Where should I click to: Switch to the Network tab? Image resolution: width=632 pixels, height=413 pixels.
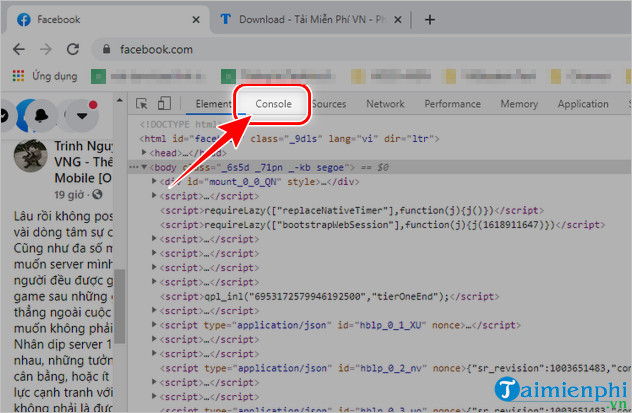point(385,104)
